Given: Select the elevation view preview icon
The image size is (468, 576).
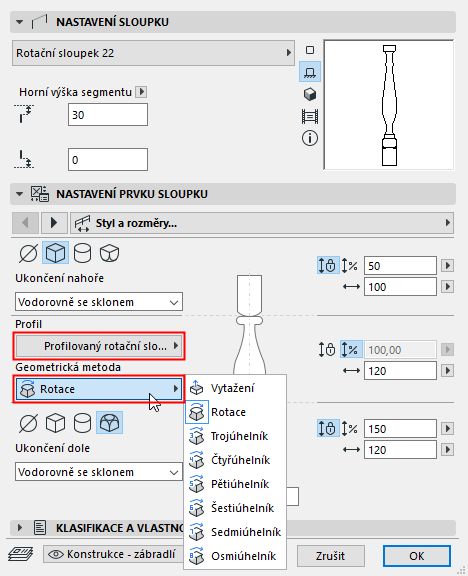Looking at the screenshot, I should click(x=310, y=72).
